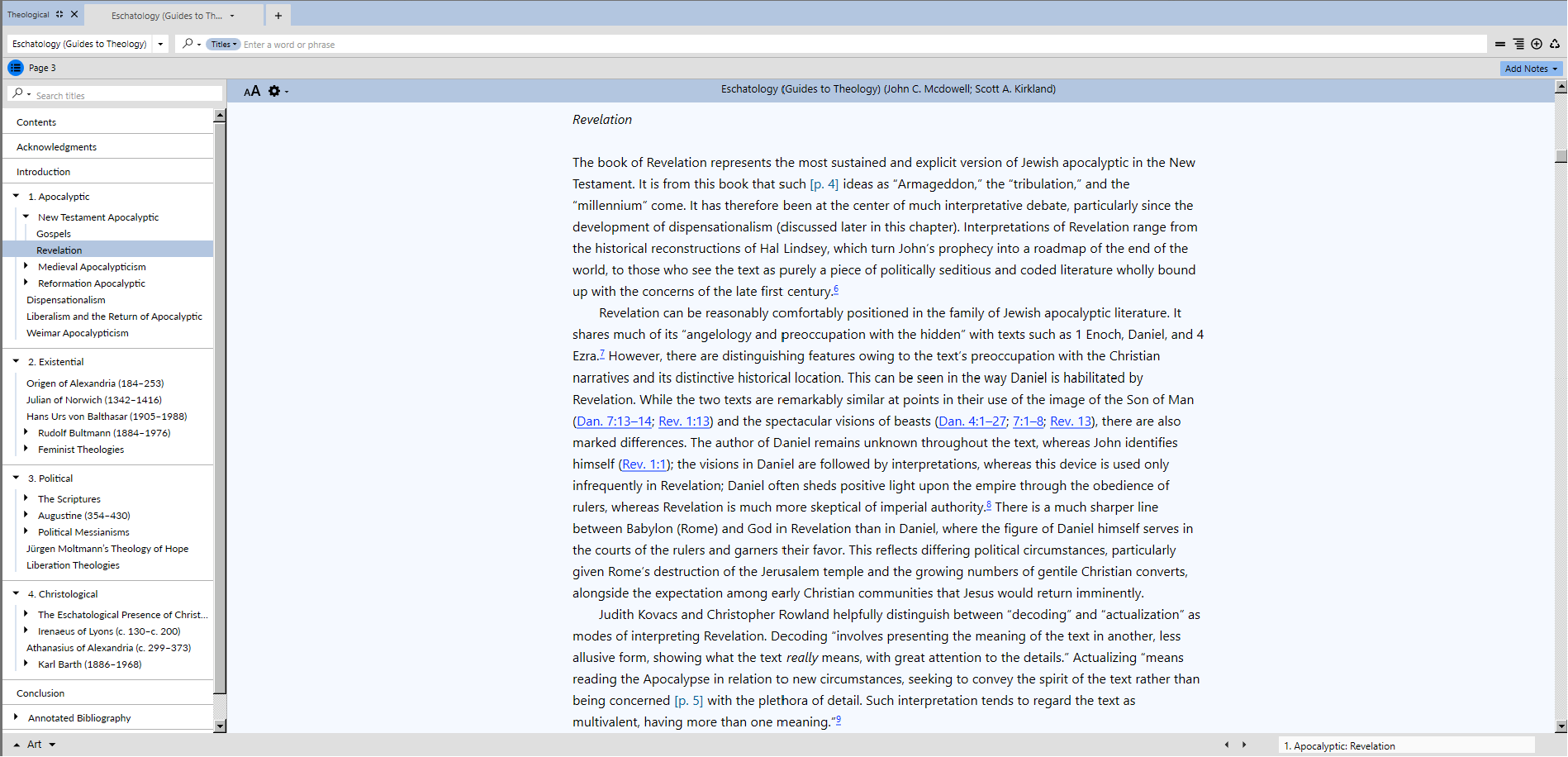Open Liberalism and the Return of Apocalyptic
Viewport: 1568px width, 757px height.
click(114, 317)
